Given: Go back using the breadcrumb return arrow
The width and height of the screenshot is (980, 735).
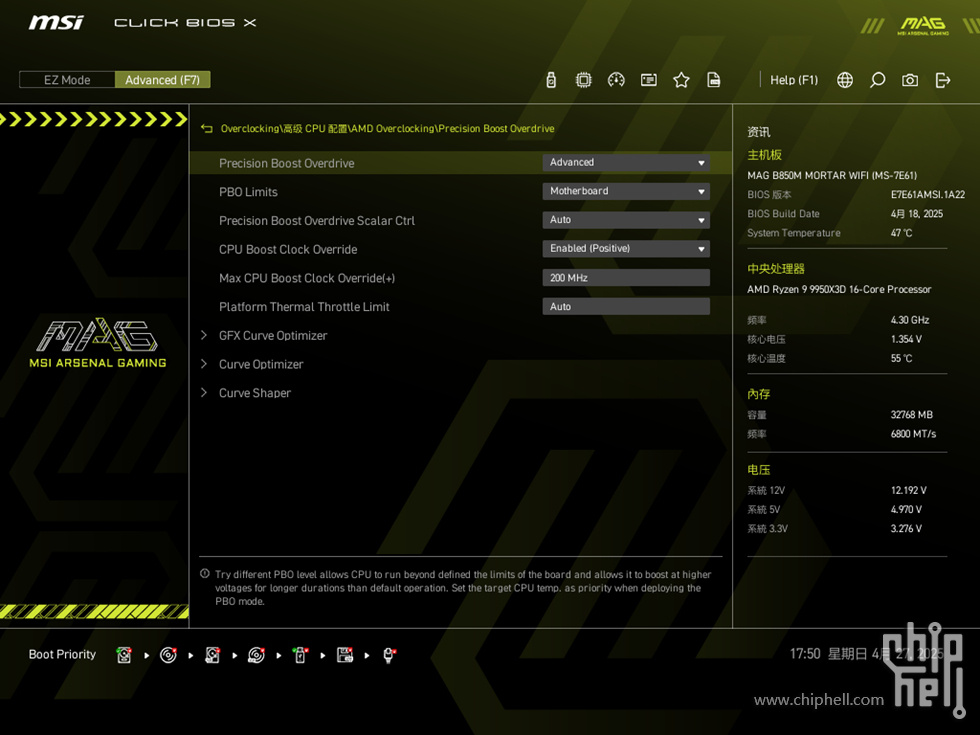Looking at the screenshot, I should pyautogui.click(x=207, y=129).
